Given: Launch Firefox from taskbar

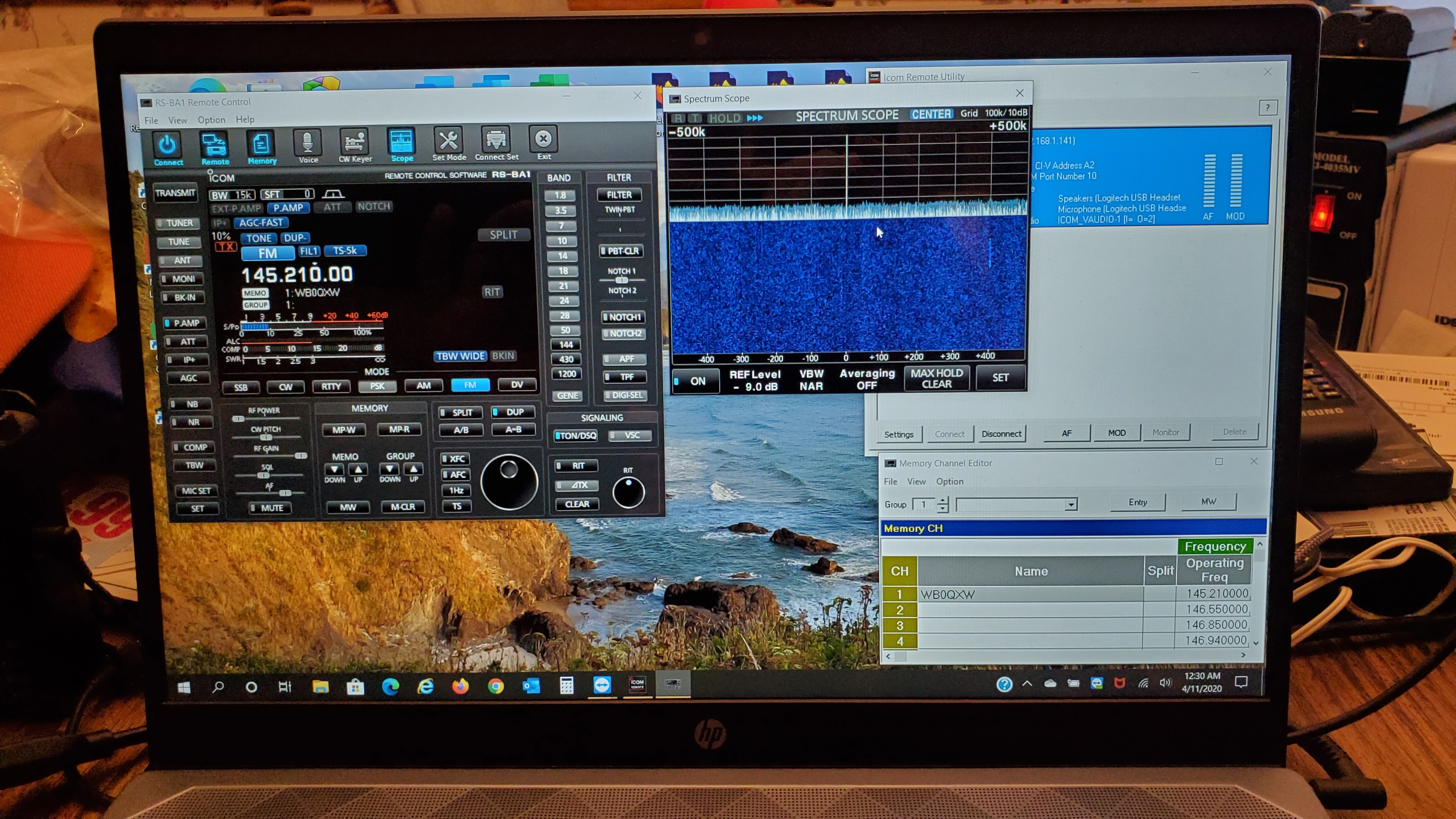Looking at the screenshot, I should tap(461, 686).
